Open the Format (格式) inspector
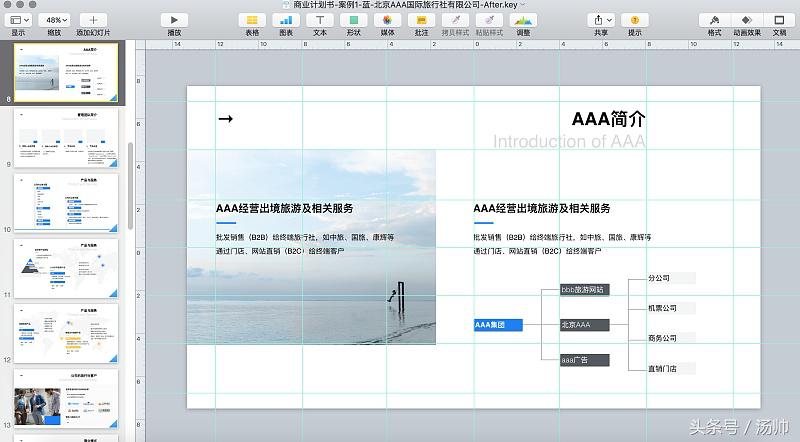 pyautogui.click(x=714, y=20)
